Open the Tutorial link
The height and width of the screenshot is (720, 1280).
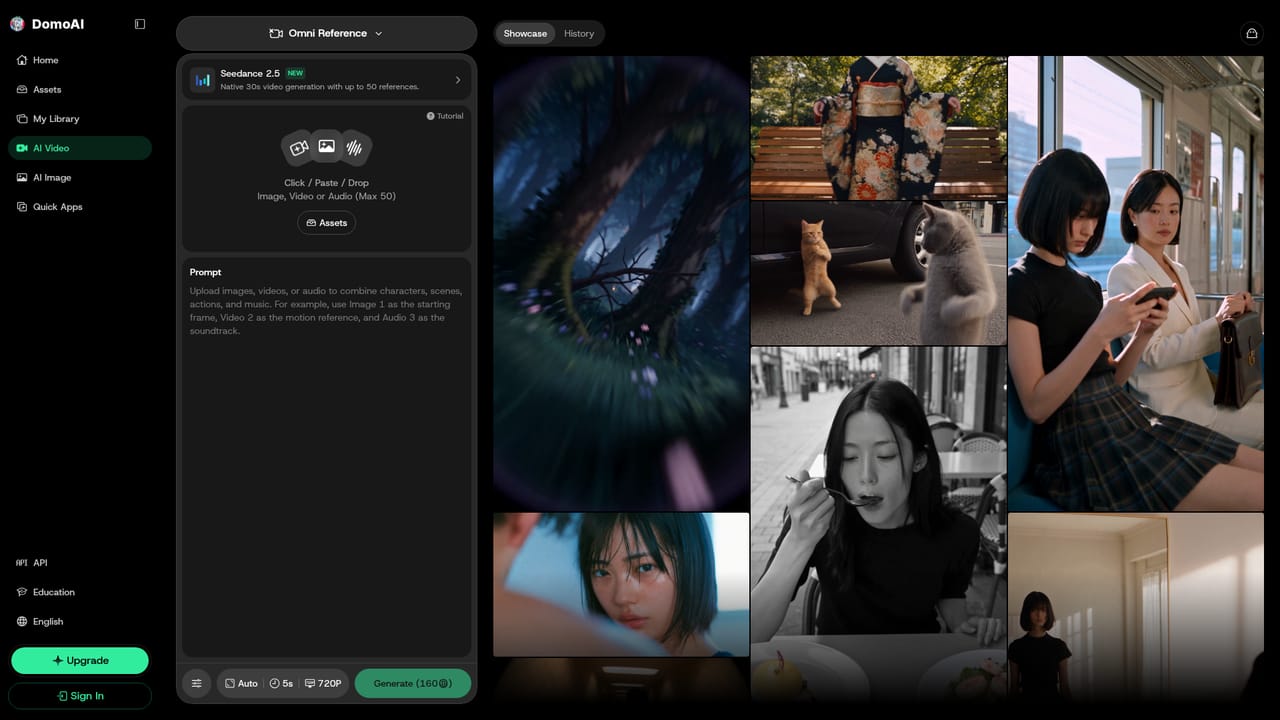445,116
